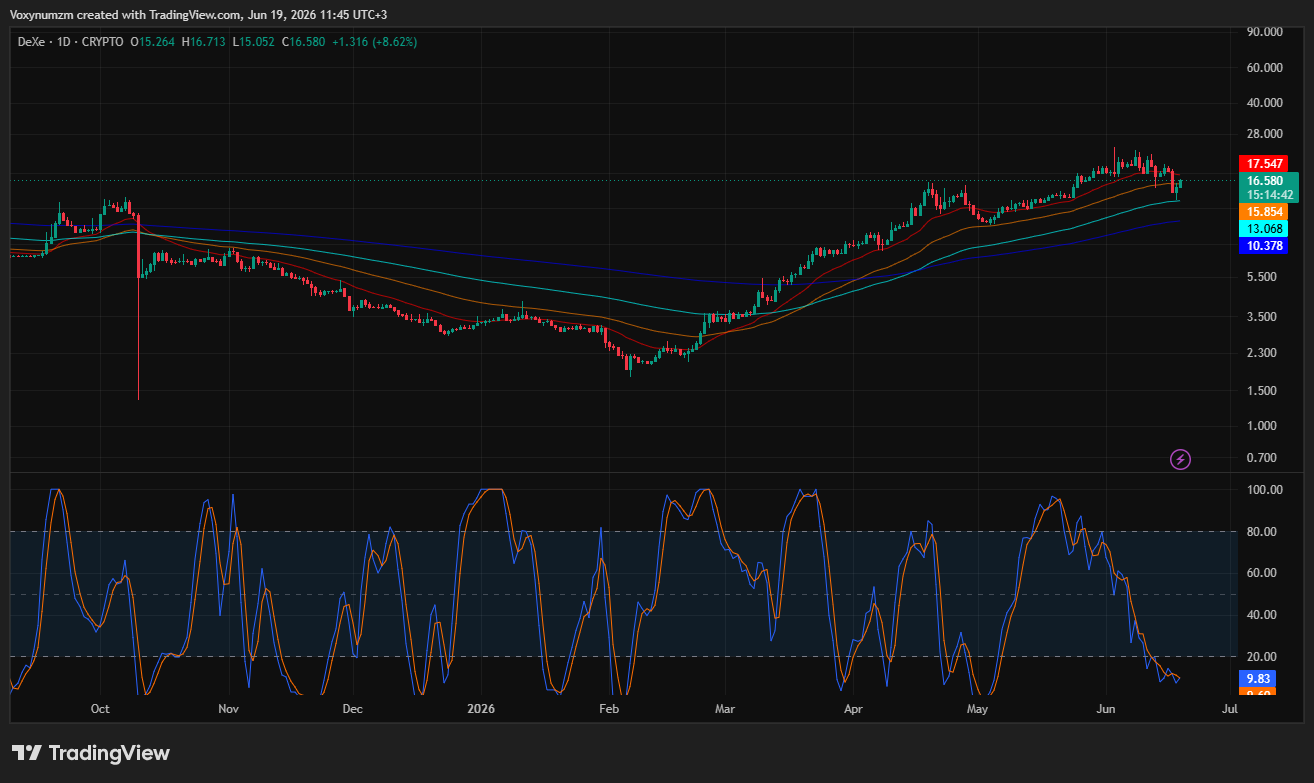Click the Jul time axis label
1314x783 pixels.
coord(1230,709)
